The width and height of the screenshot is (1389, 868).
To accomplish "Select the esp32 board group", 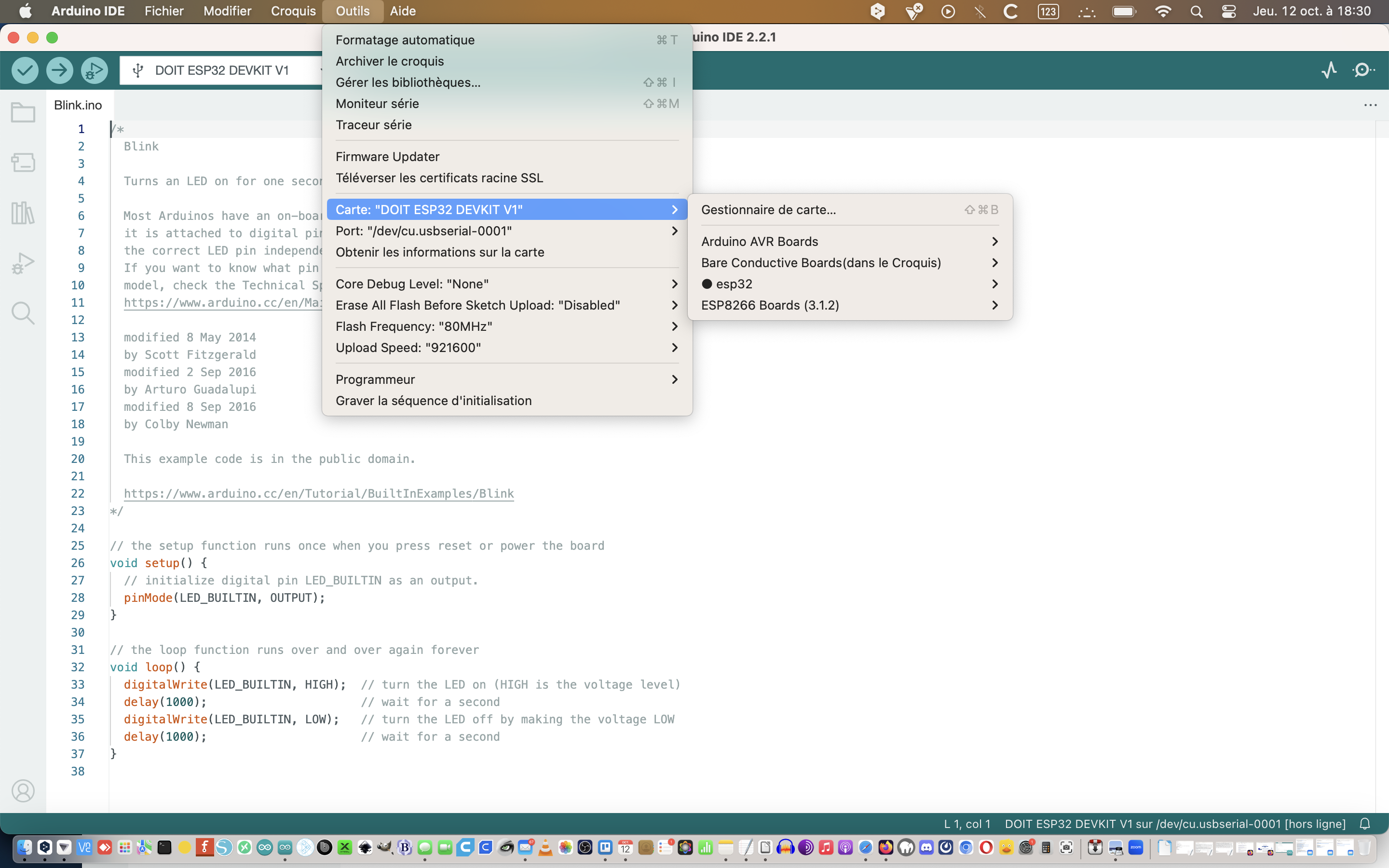I will coord(734,284).
